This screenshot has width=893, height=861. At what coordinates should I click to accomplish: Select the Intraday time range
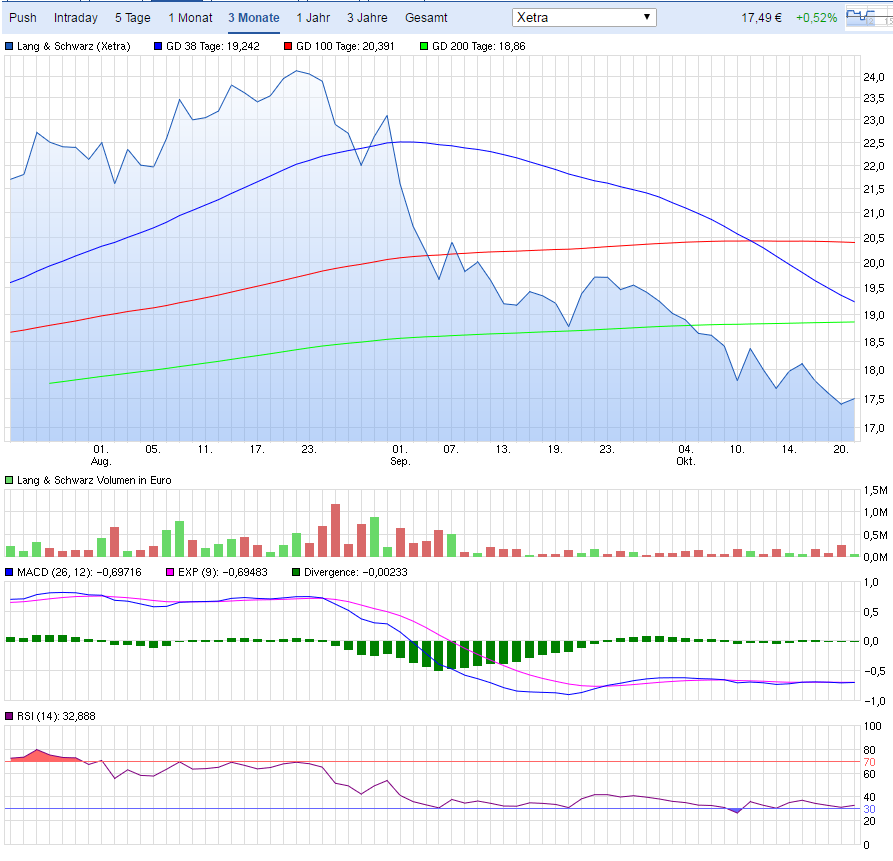(x=76, y=18)
